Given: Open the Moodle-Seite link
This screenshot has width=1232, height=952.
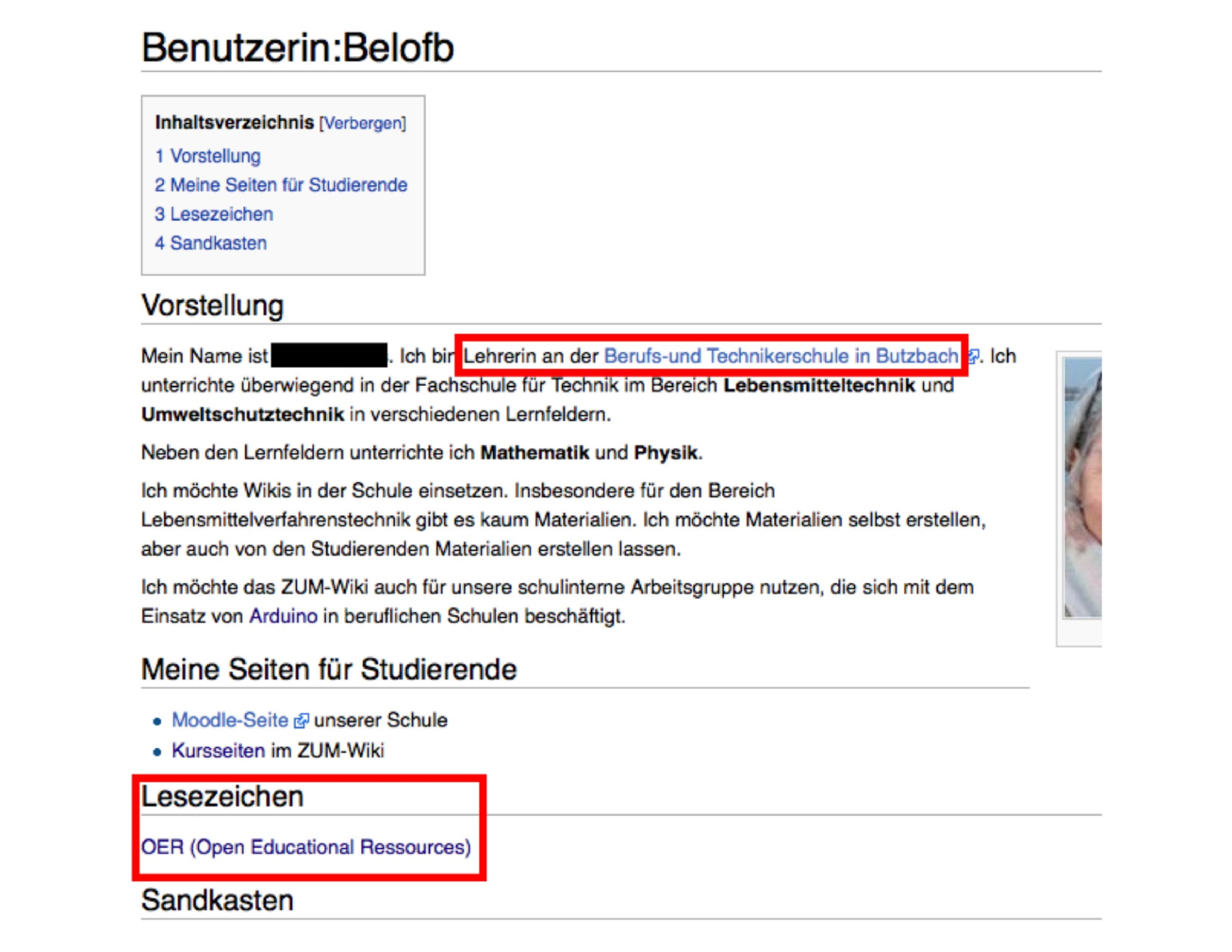Looking at the screenshot, I should [230, 720].
